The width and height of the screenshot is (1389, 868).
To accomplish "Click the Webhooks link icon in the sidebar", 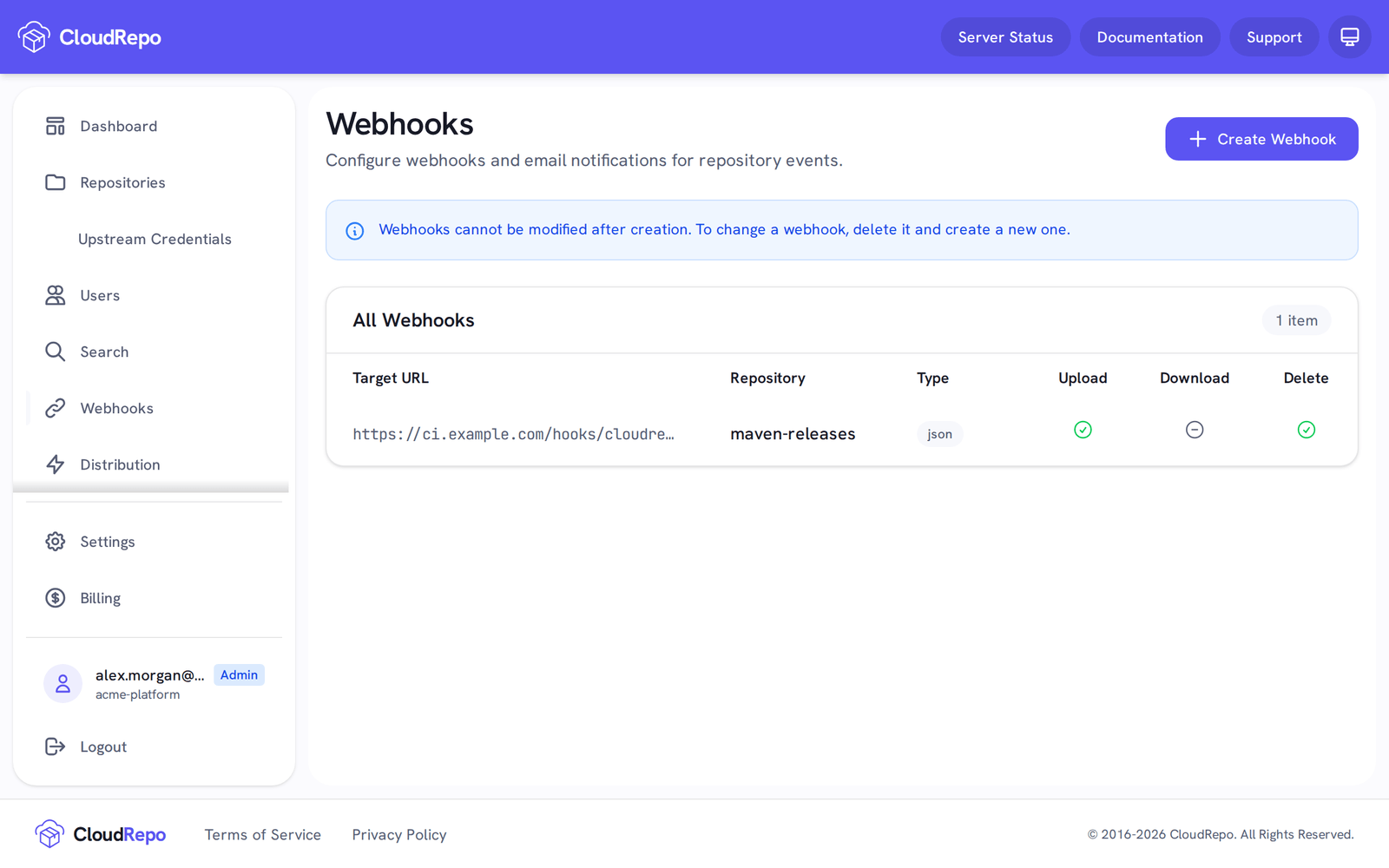I will (x=56, y=408).
